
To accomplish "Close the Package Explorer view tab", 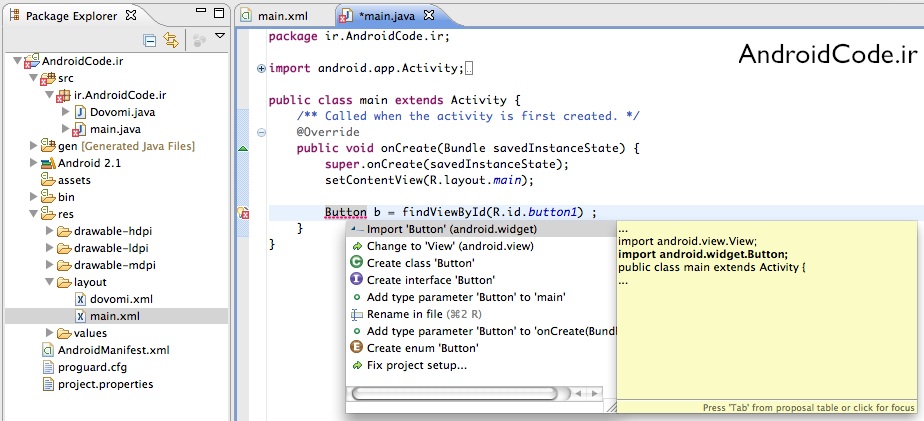I will pos(130,16).
